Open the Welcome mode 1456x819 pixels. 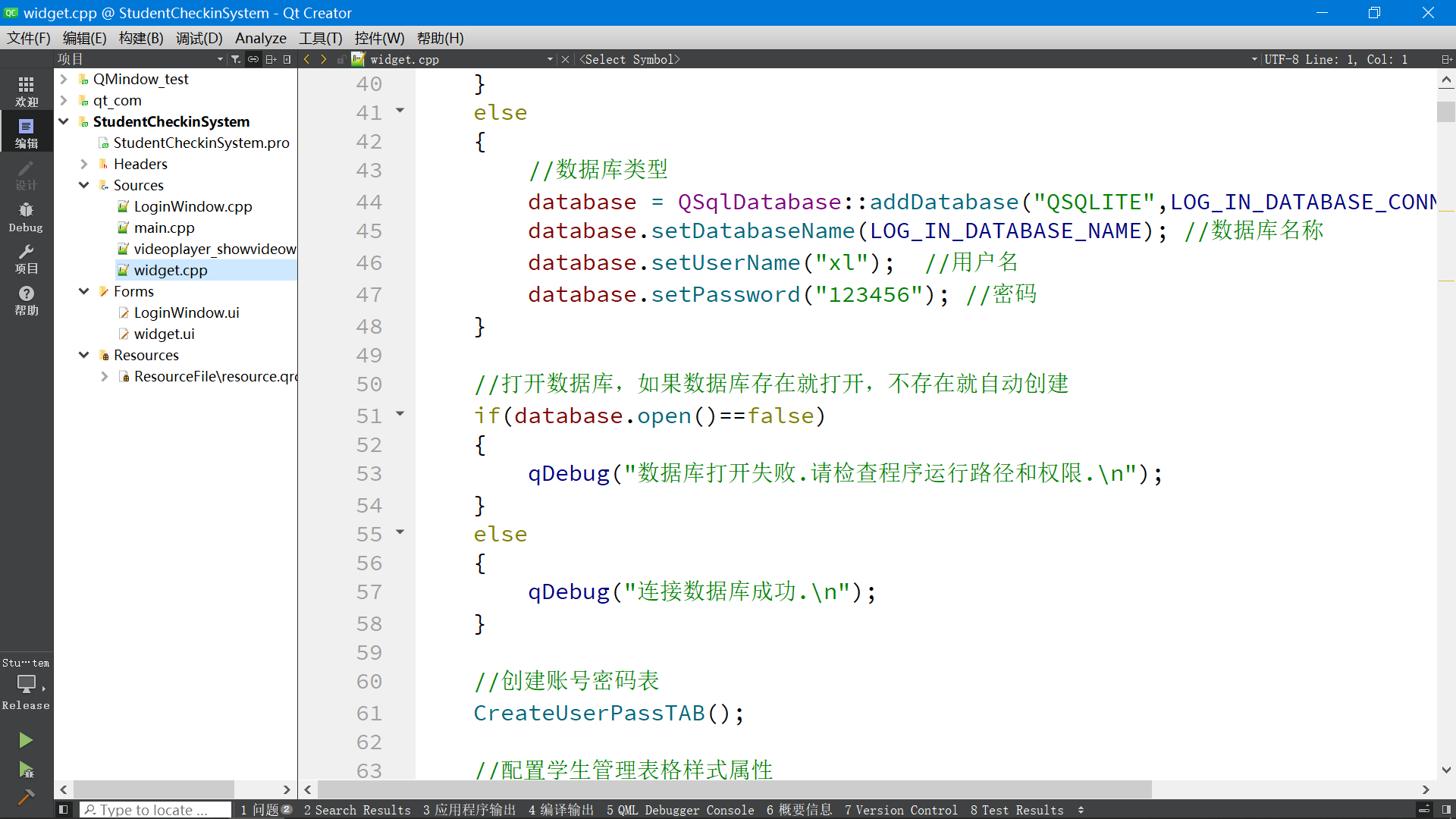[26, 91]
